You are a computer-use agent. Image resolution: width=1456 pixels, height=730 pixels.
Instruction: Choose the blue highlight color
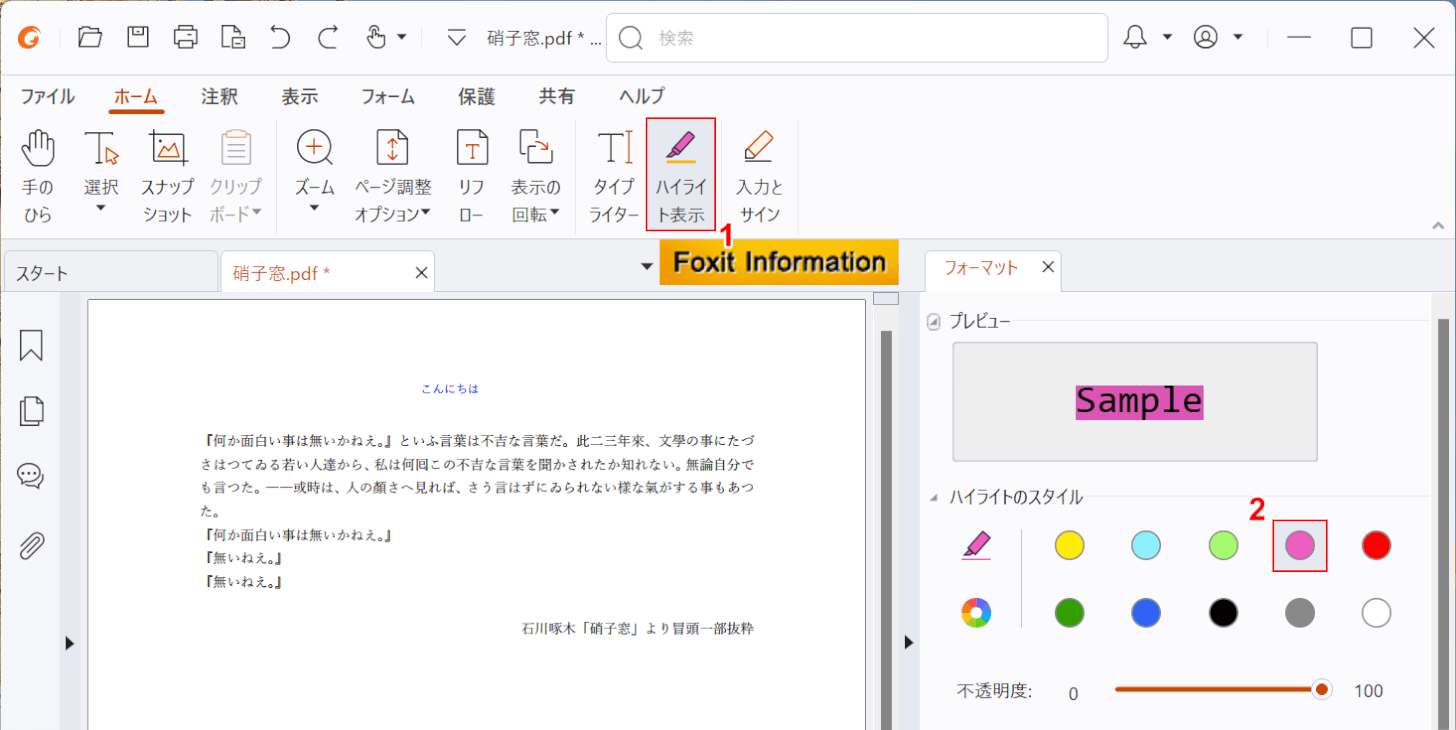(1146, 612)
